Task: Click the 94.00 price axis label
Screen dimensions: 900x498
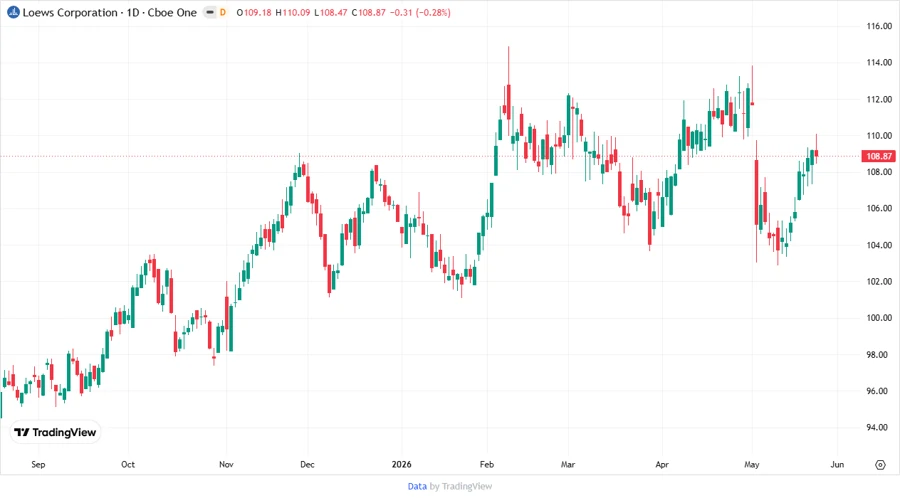Action: pyautogui.click(x=879, y=427)
